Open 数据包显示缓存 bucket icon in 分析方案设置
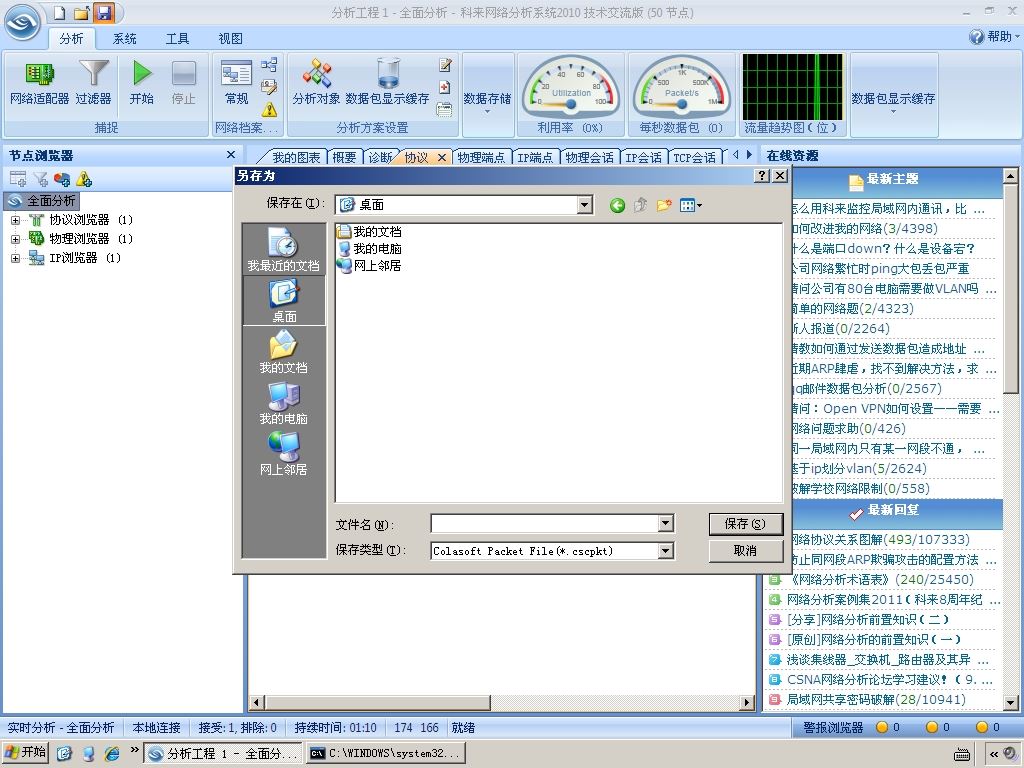Image resolution: width=1024 pixels, height=768 pixels. click(x=387, y=83)
